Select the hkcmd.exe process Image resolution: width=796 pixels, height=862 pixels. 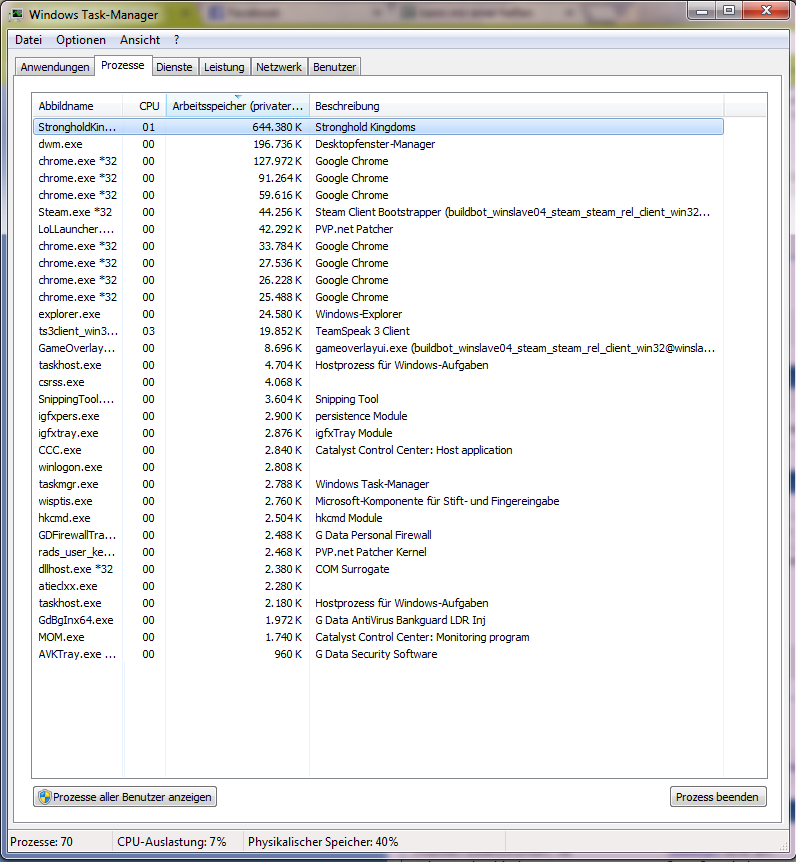click(378, 518)
